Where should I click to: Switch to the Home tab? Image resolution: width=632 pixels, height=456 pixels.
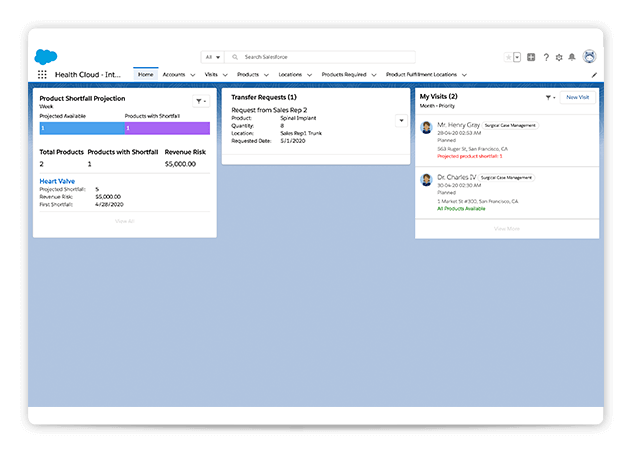[x=146, y=75]
